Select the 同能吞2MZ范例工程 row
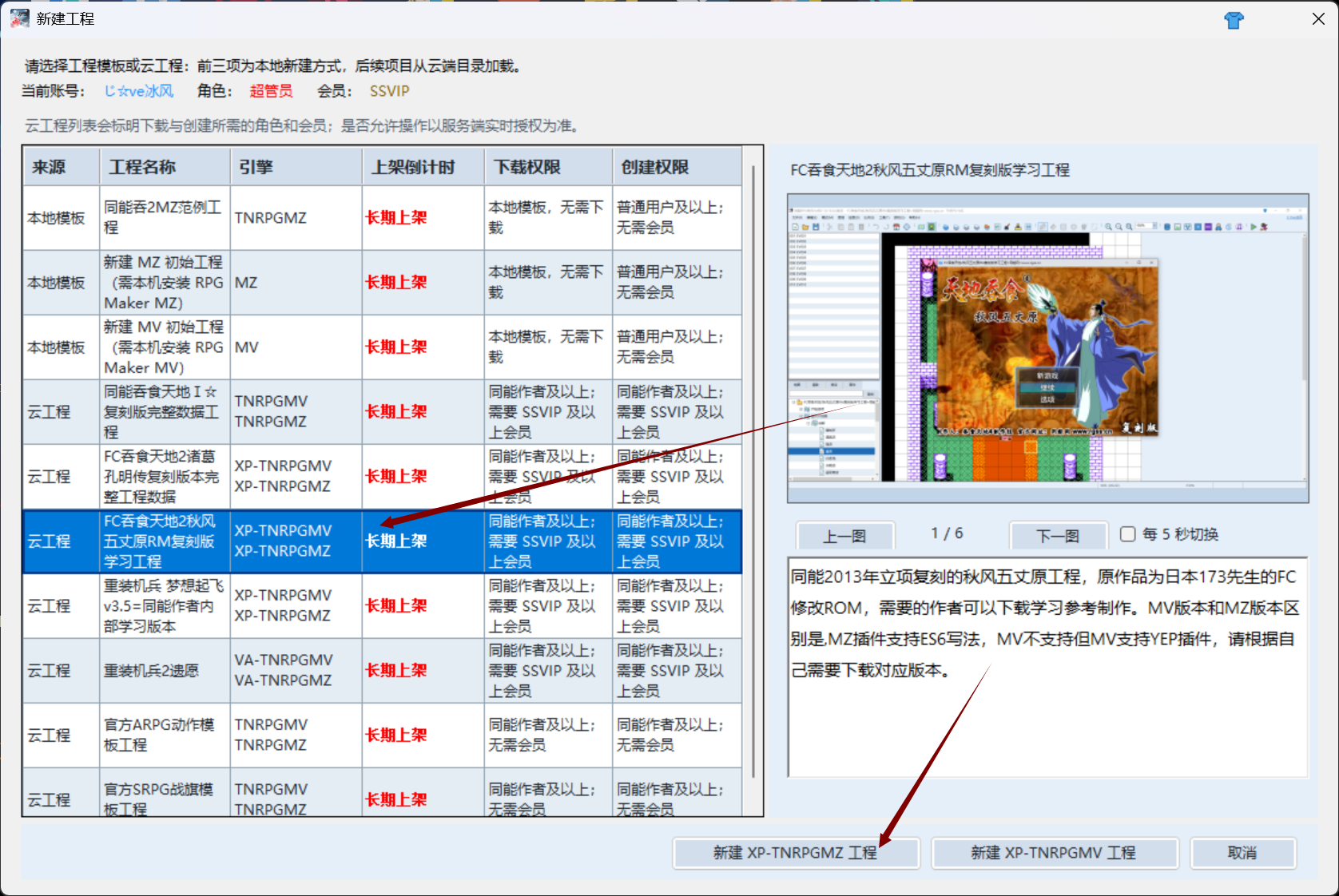 (383, 218)
